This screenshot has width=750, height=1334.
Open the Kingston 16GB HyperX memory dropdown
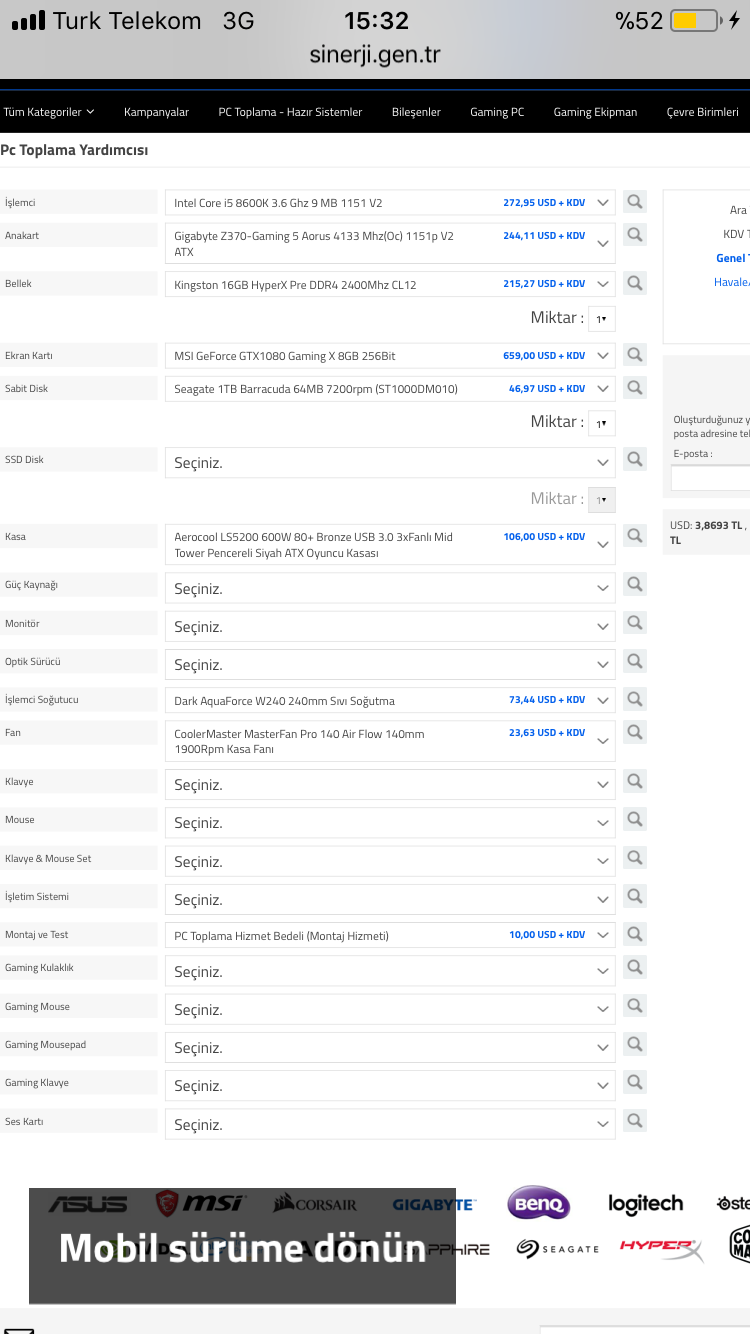390,284
